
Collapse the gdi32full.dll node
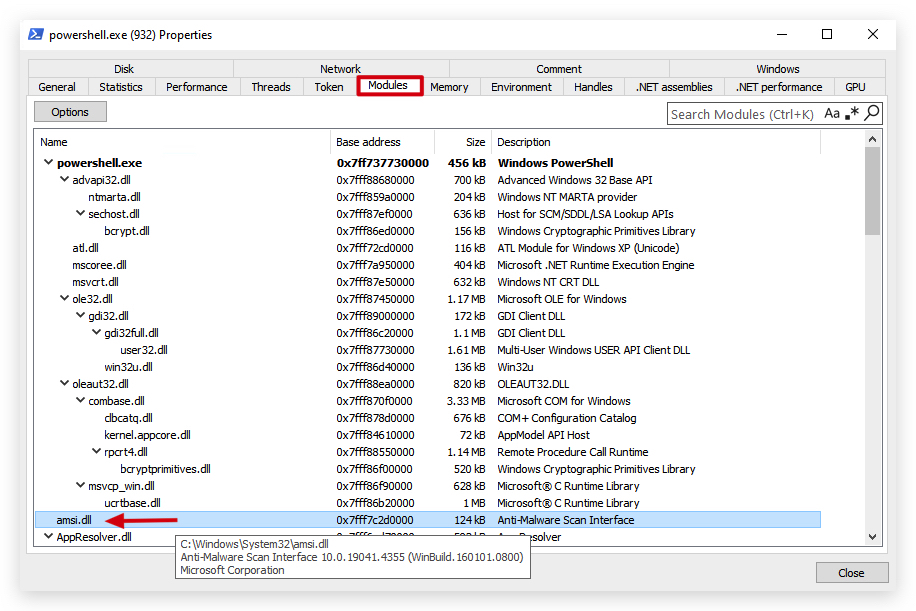point(96,332)
